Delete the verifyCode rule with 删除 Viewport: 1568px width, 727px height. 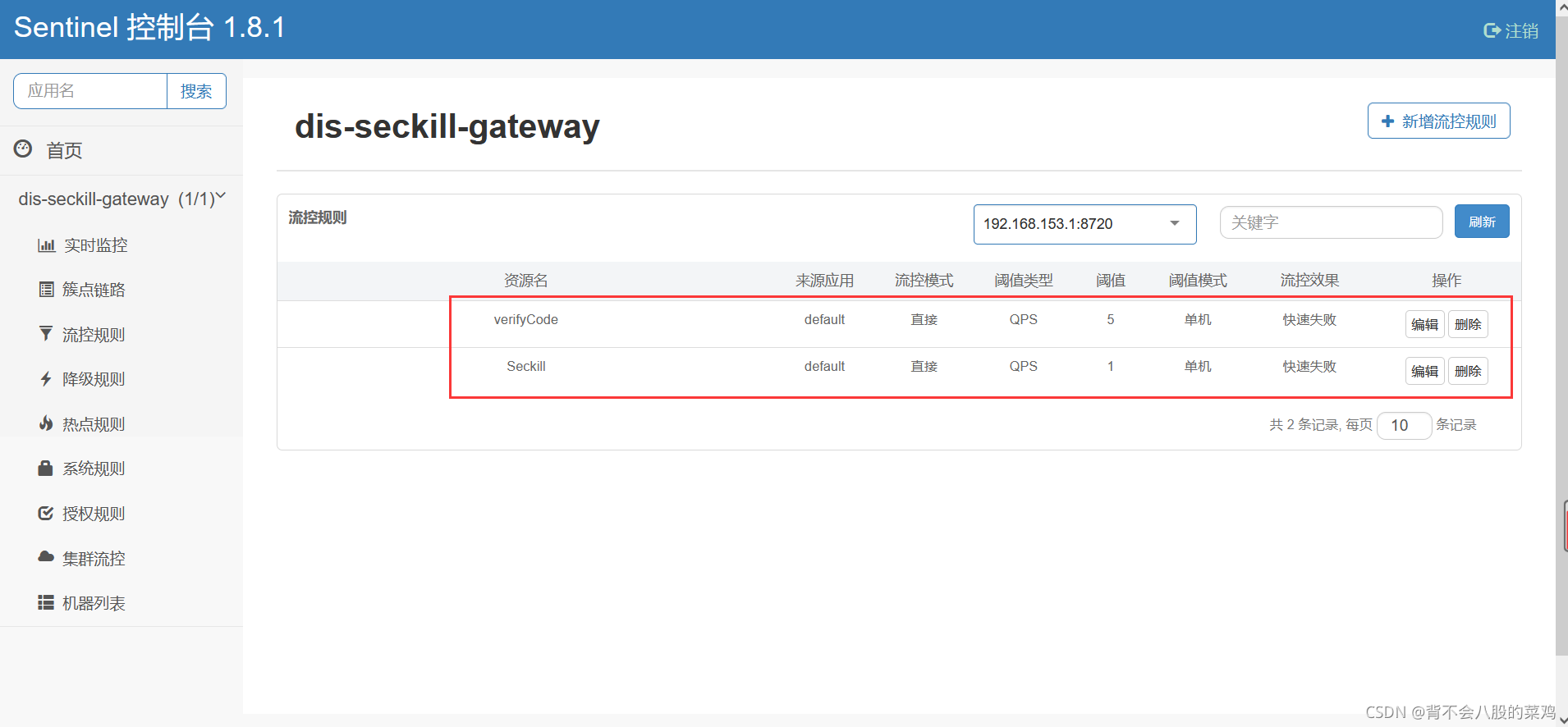pos(1468,324)
